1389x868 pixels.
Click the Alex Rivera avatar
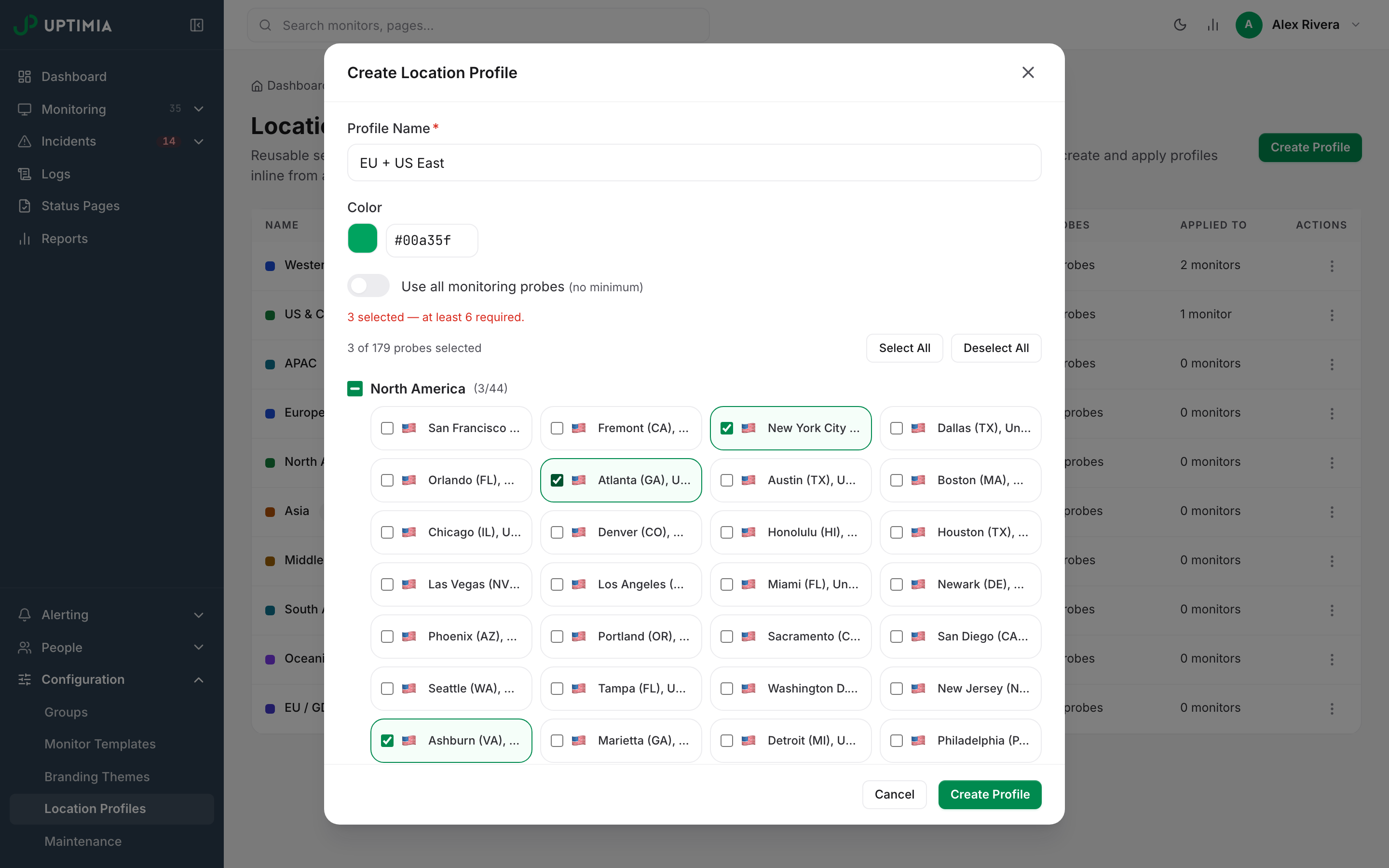point(1248,25)
